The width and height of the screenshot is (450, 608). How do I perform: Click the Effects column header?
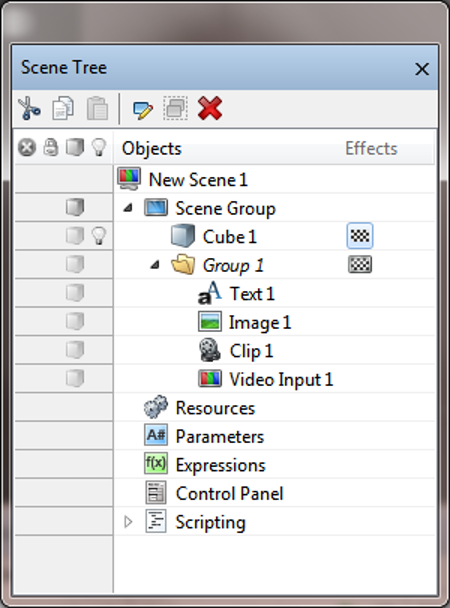(x=371, y=149)
